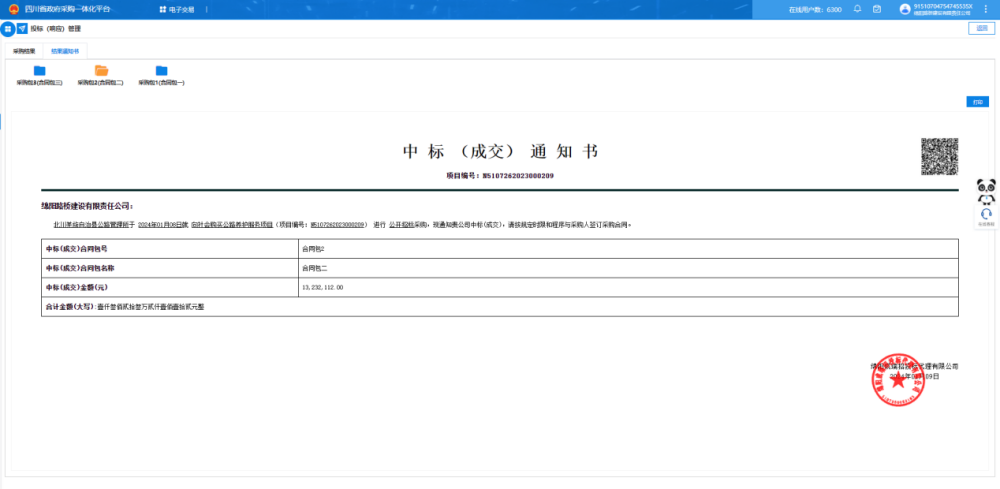Open the task checklist icon in header
This screenshot has height=489, width=1000.
tap(877, 9)
